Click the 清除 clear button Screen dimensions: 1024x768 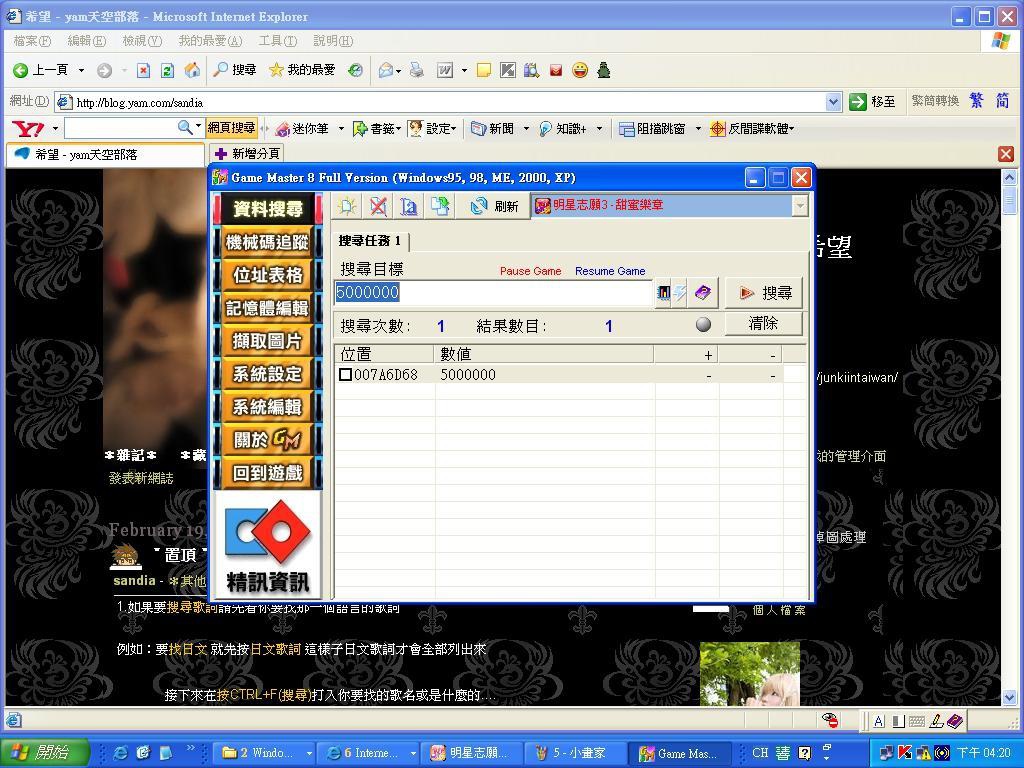[x=763, y=324]
